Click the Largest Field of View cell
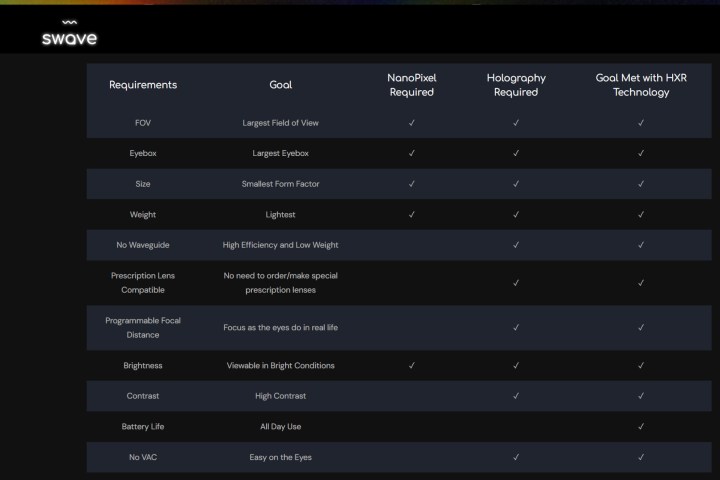The height and width of the screenshot is (480, 720). pos(281,123)
